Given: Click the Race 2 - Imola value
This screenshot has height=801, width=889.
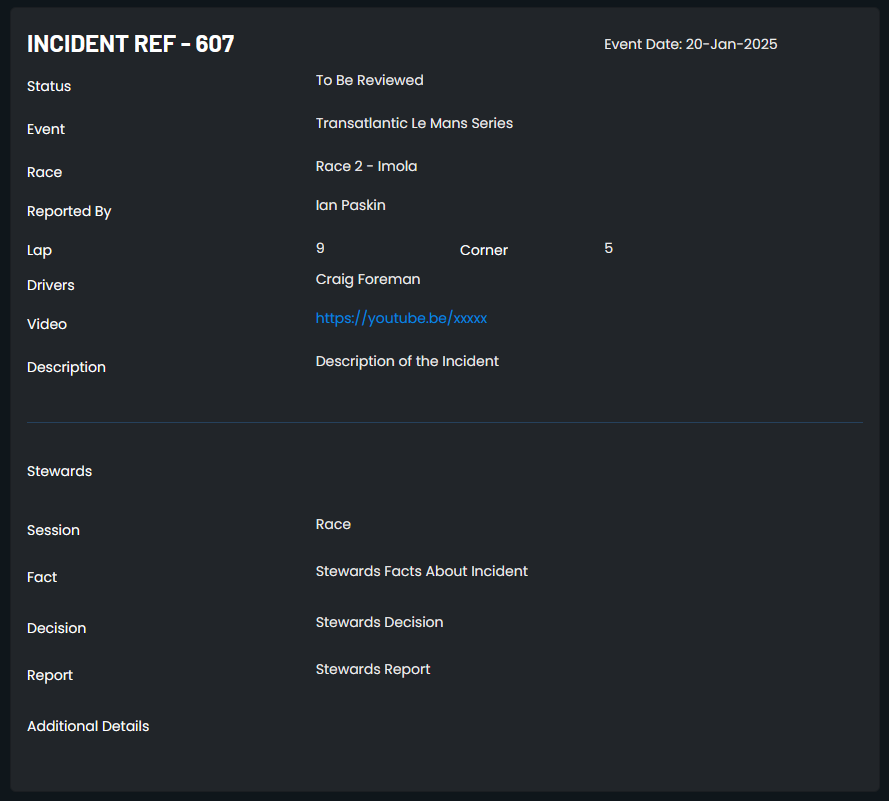Looking at the screenshot, I should (x=366, y=166).
